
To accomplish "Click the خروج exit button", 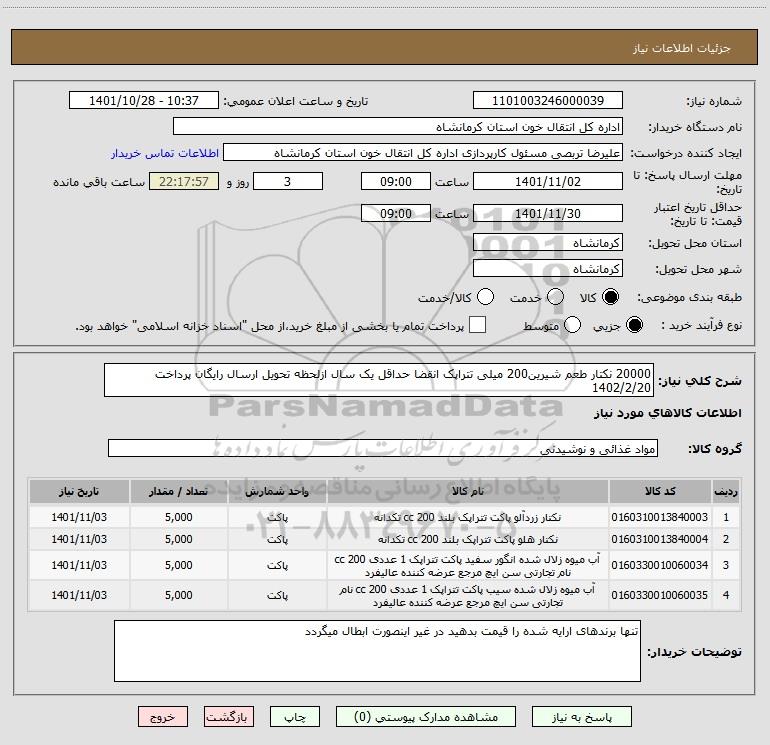I will (163, 717).
